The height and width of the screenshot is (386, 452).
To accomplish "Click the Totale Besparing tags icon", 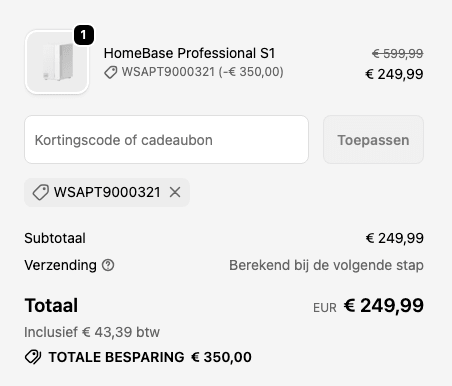I will coord(33,357).
